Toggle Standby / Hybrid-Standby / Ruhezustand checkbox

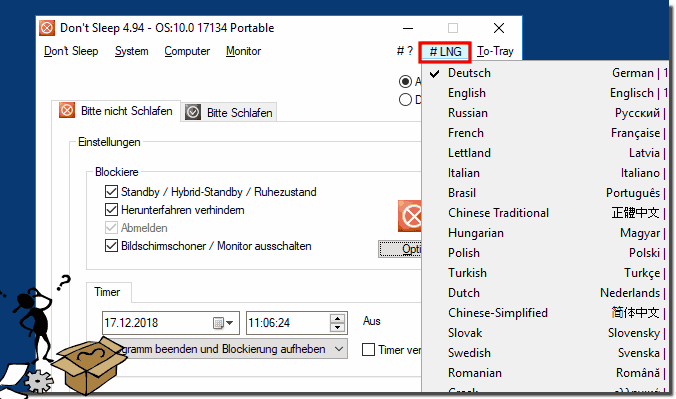pyautogui.click(x=111, y=191)
